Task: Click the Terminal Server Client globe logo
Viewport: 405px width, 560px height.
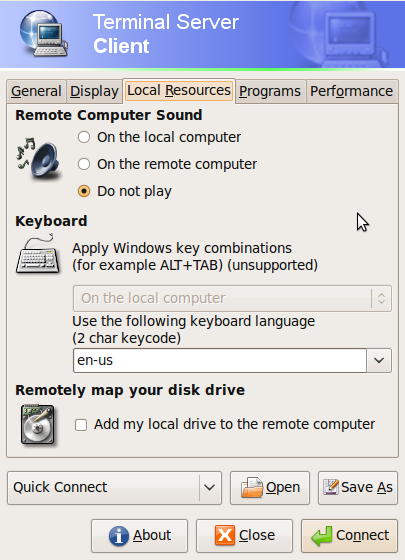Action: click(43, 33)
